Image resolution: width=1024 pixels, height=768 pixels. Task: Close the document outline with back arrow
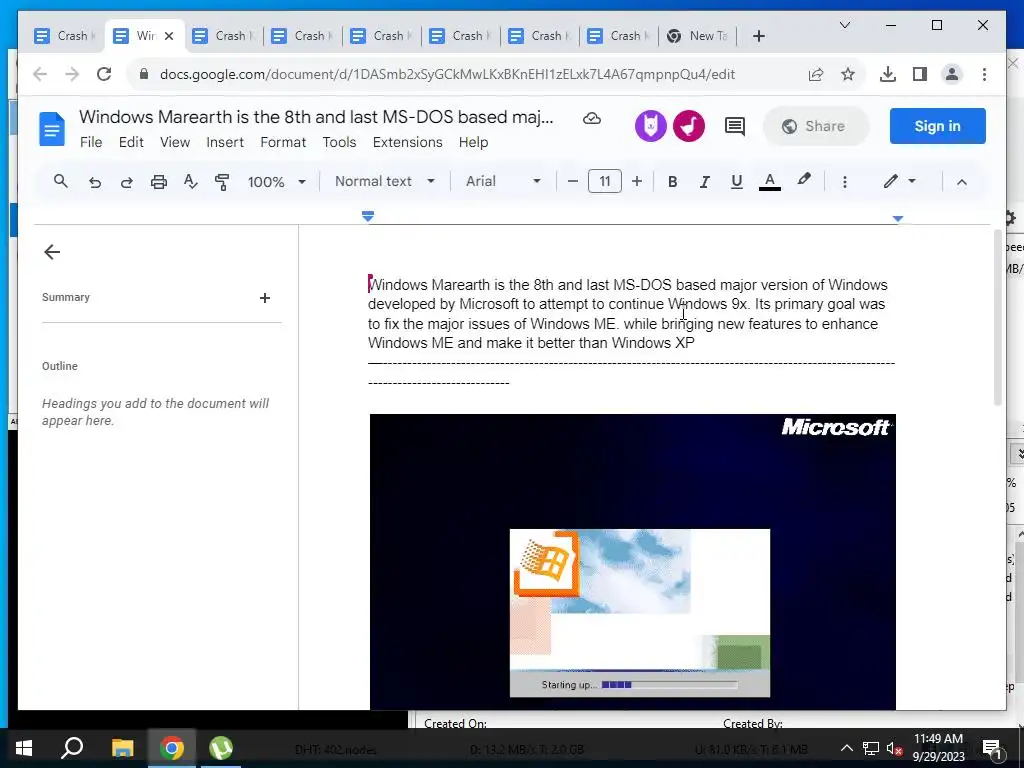pyautogui.click(x=52, y=252)
